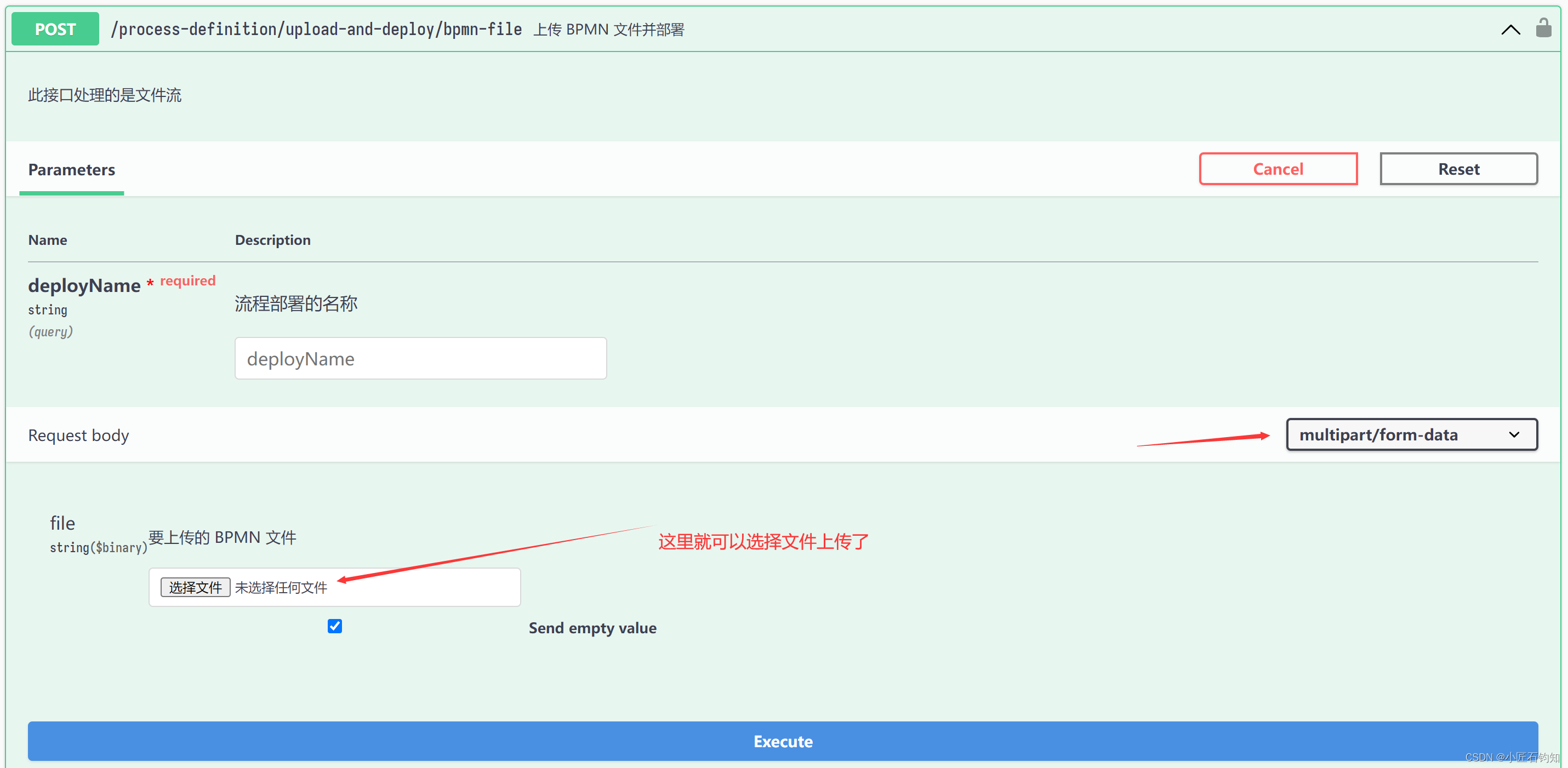Click the blue Execute button
This screenshot has width=1568, height=768.
783,741
